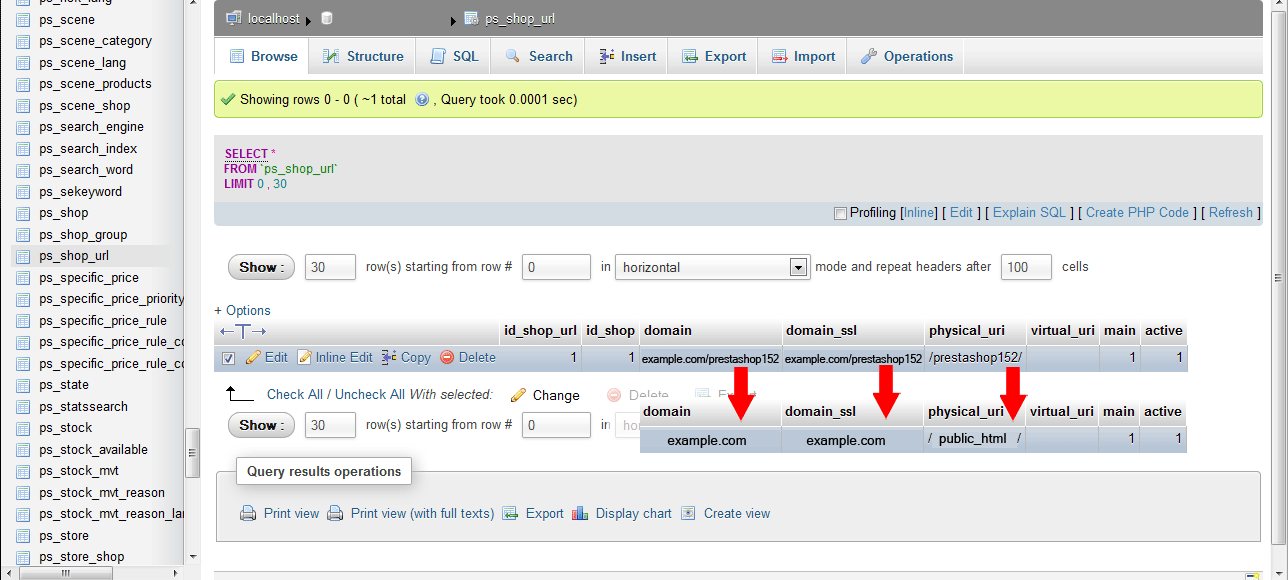The height and width of the screenshot is (580, 1288).
Task: Open the Export tab
Action: point(714,57)
